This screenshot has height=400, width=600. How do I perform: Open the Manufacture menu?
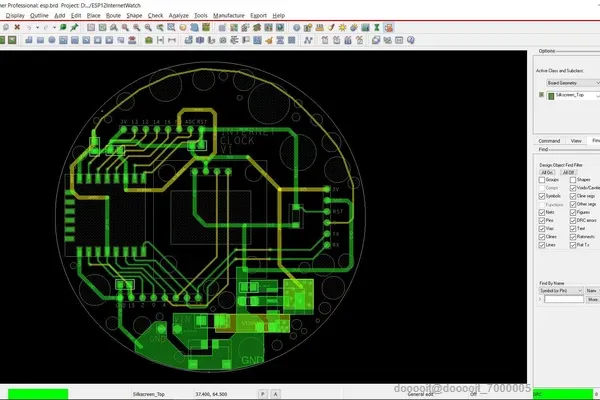[229, 15]
